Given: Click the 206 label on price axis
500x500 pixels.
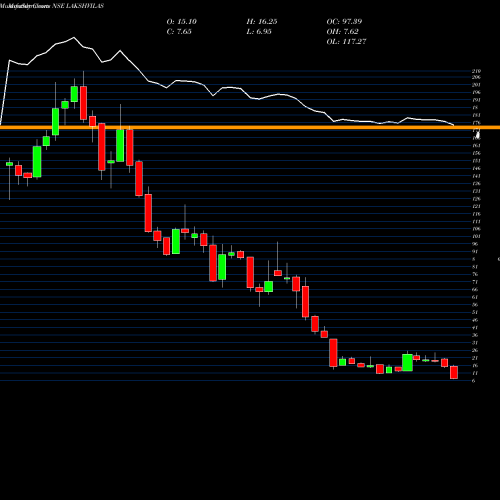Looking at the screenshot, I should pyautogui.click(x=476, y=77).
